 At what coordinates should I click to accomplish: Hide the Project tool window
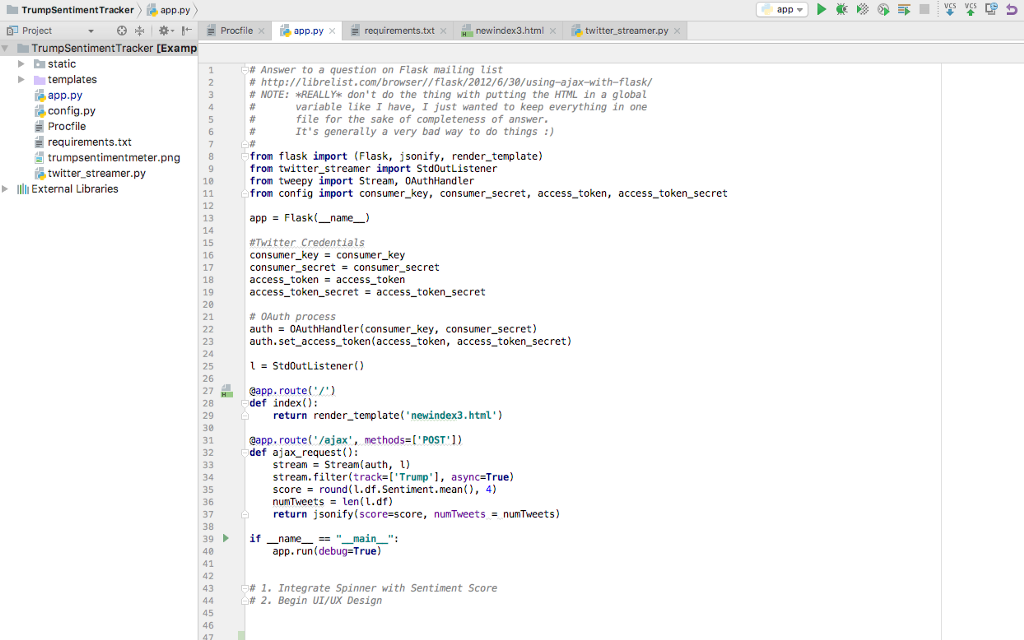(186, 31)
